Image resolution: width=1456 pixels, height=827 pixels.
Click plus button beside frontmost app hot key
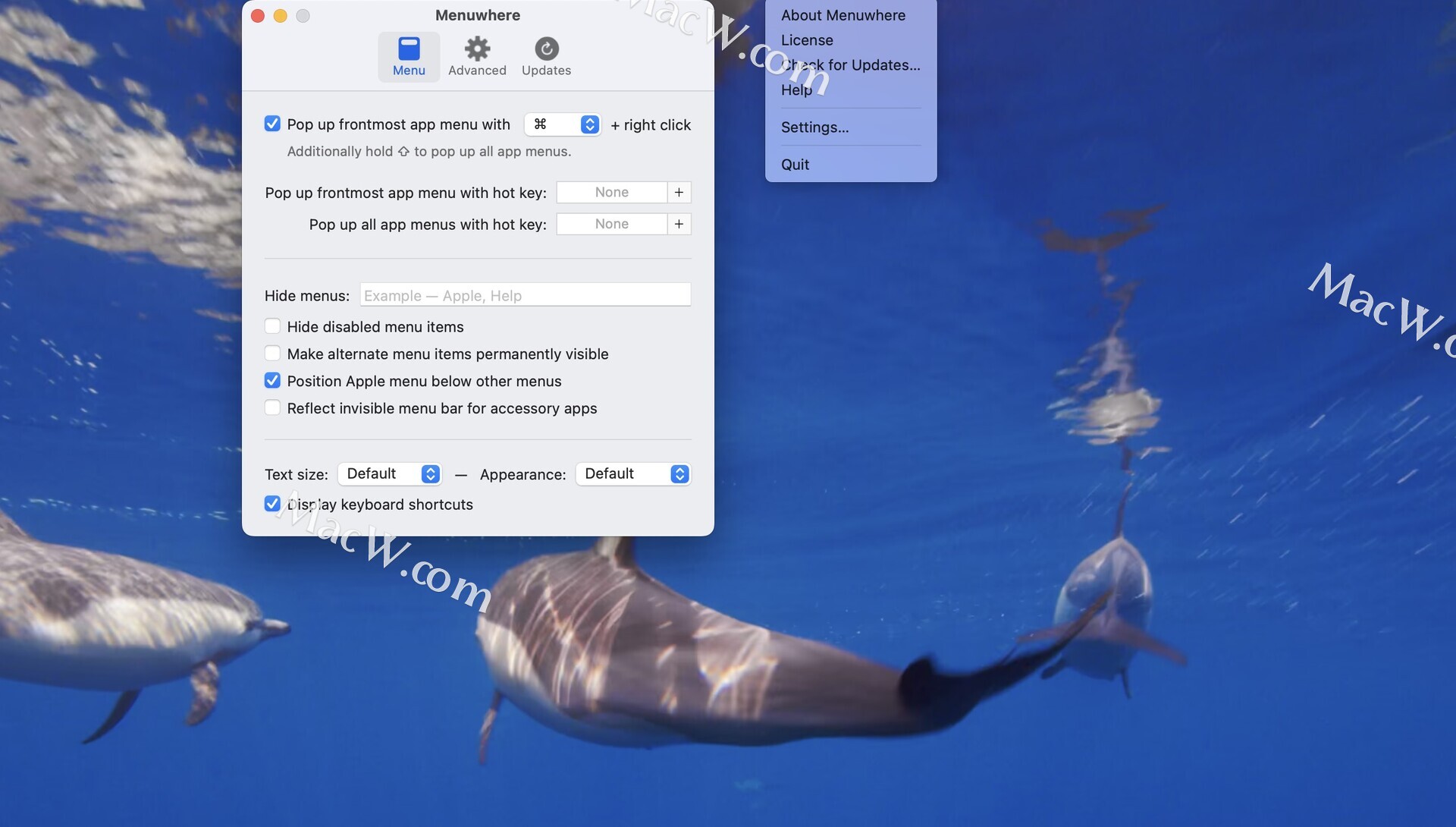click(x=679, y=193)
